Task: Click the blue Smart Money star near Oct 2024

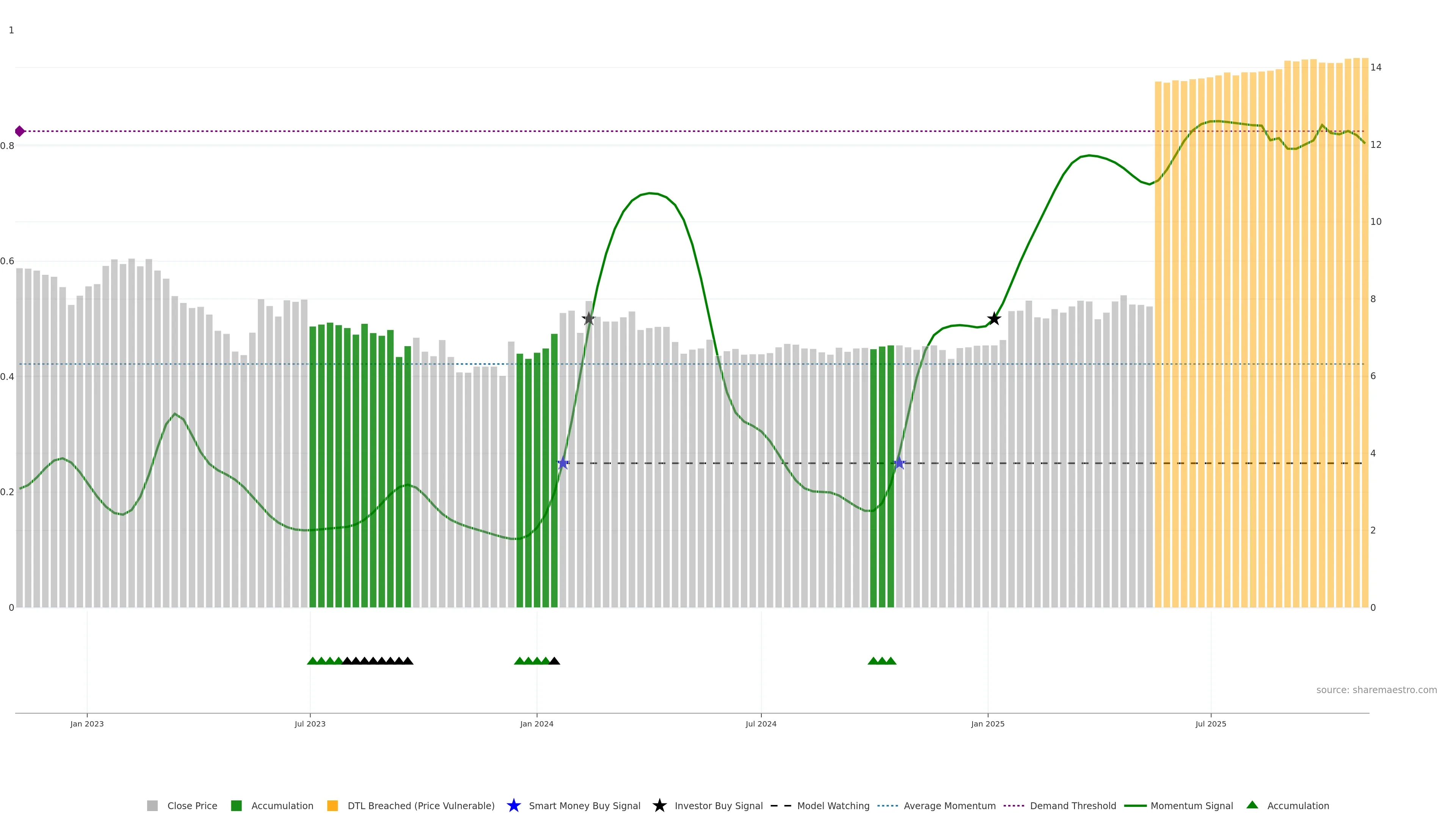Action: (899, 463)
